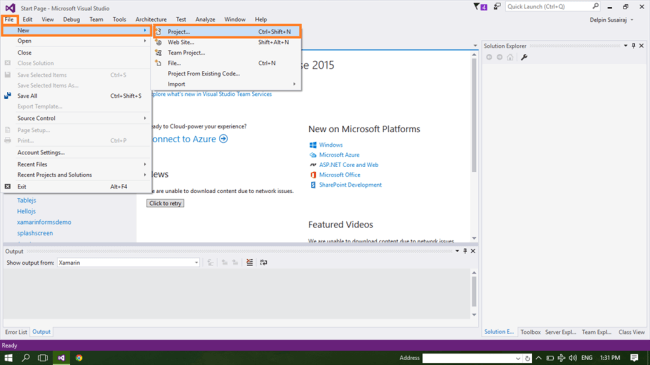
Task: Open the SharePoint Development link
Action: 350,185
